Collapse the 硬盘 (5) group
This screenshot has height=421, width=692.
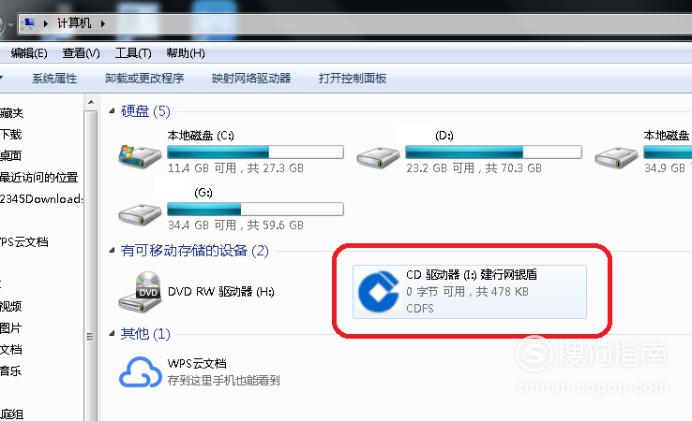coord(112,111)
